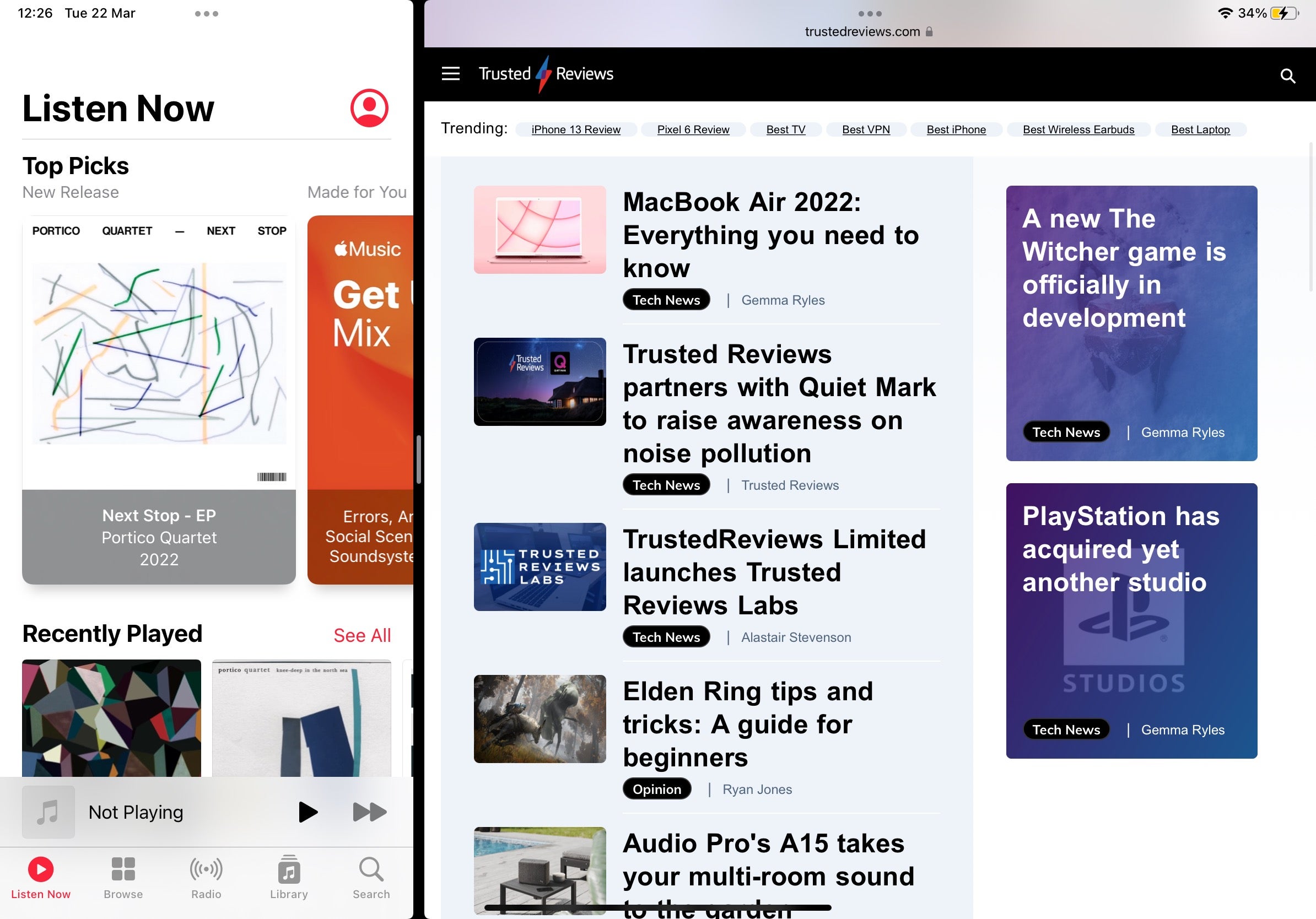
Task: Click the Trusted Reviews Labs thumbnail
Action: 540,566
